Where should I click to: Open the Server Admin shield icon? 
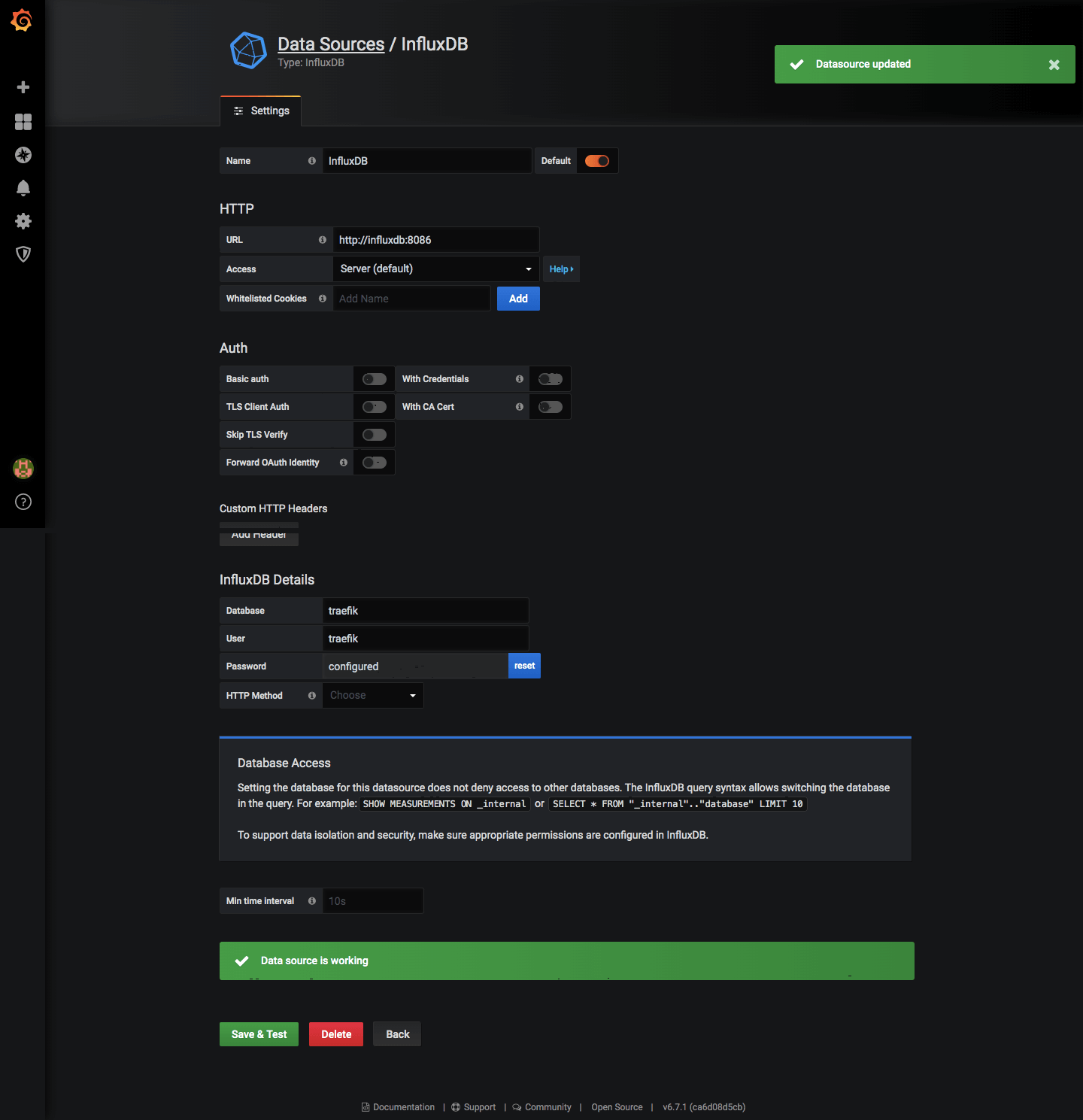pyautogui.click(x=23, y=254)
